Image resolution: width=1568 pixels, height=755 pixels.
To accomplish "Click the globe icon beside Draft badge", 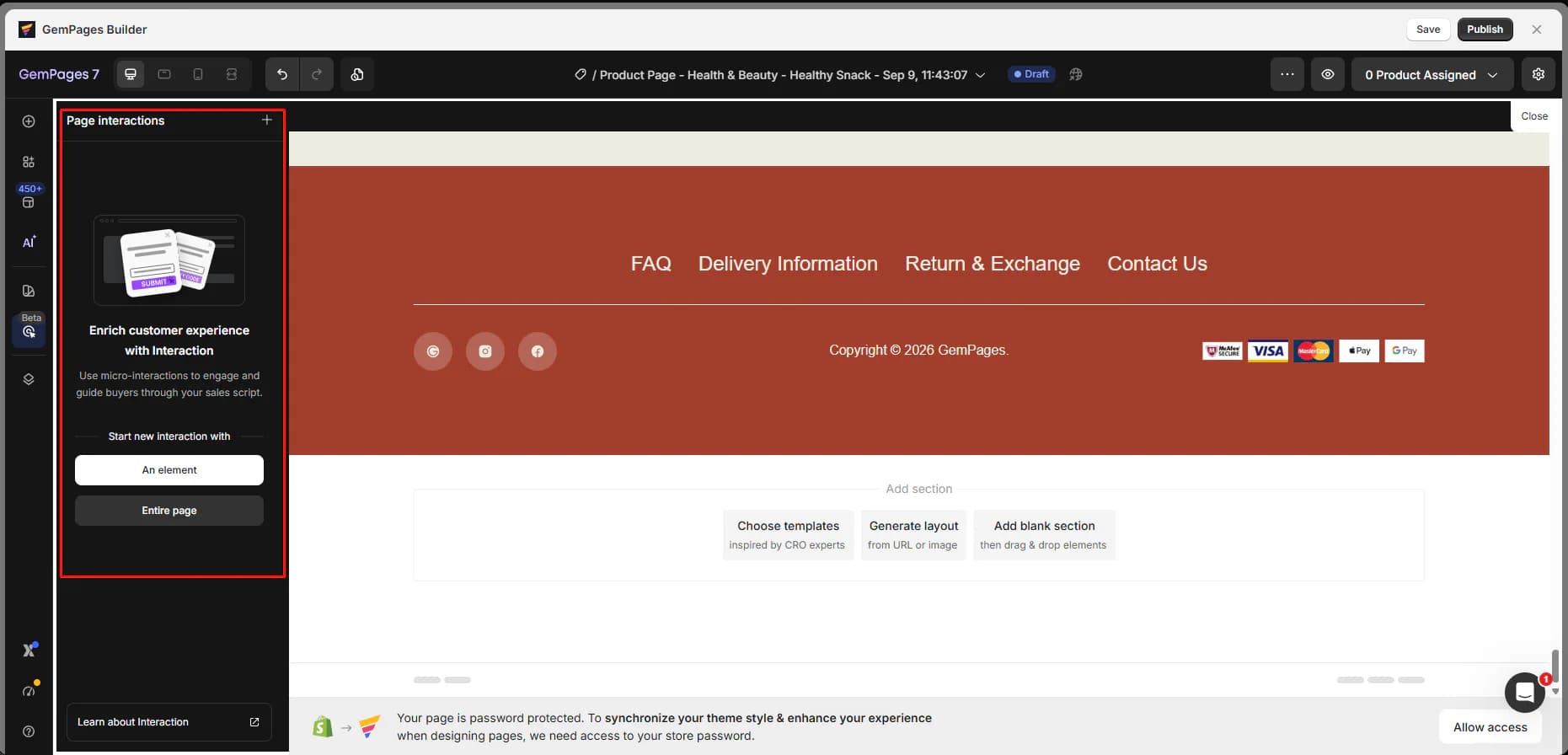I will (x=1076, y=74).
